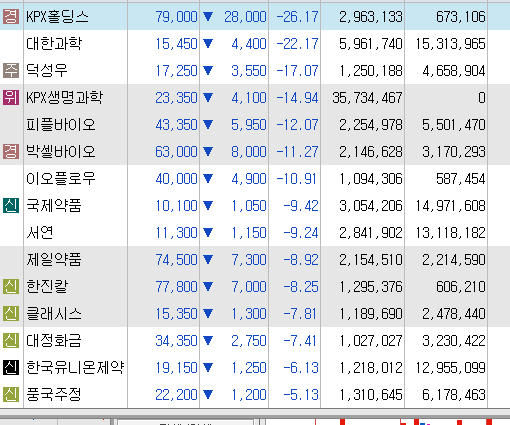510x425 pixels.
Task: Click the 신 badge beside 국제약품
Action: [x=11, y=205]
